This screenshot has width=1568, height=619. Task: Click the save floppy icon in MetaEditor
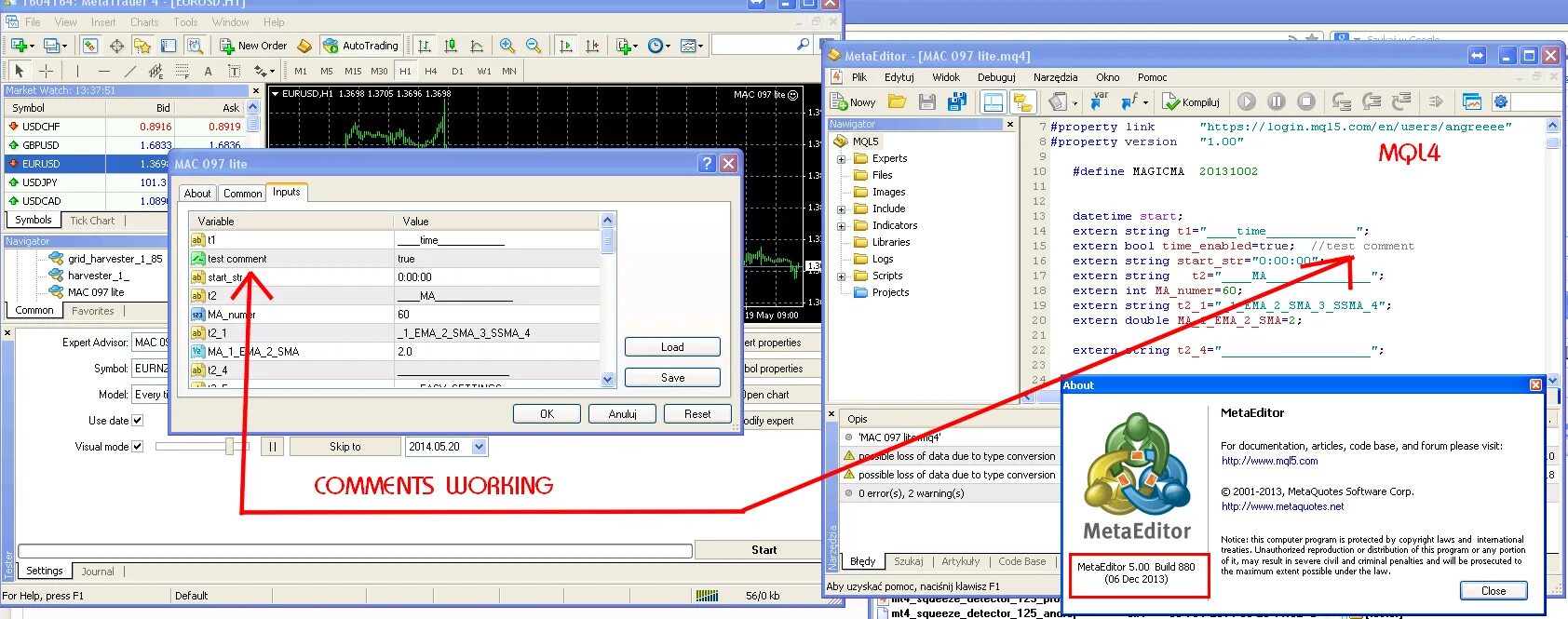click(x=927, y=101)
